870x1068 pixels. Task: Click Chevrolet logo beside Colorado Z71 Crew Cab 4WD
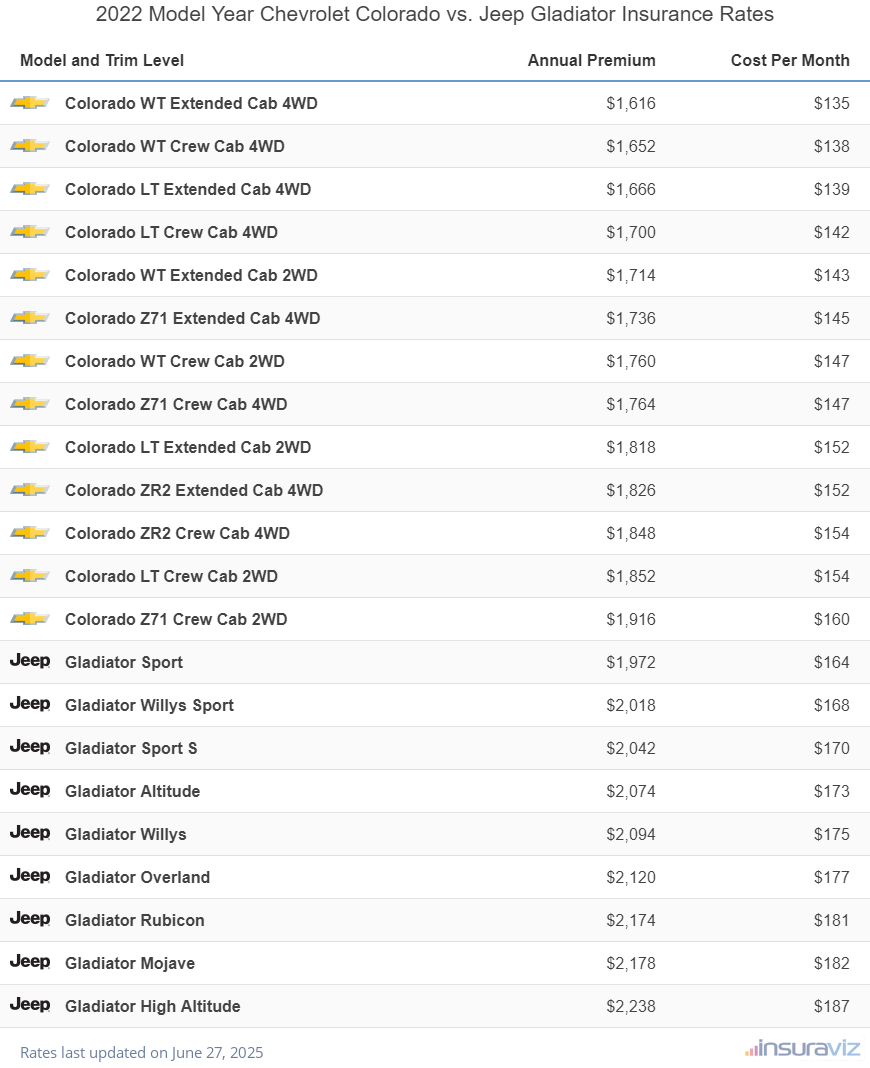30,403
